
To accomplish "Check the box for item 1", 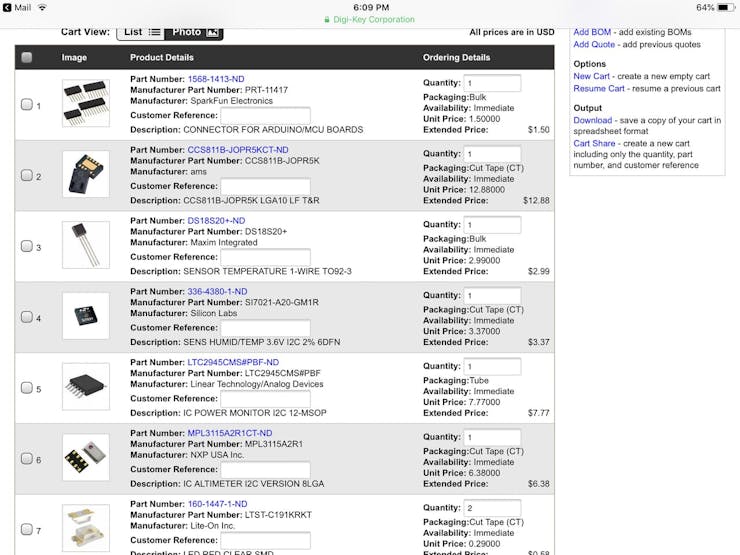I will [27, 104].
